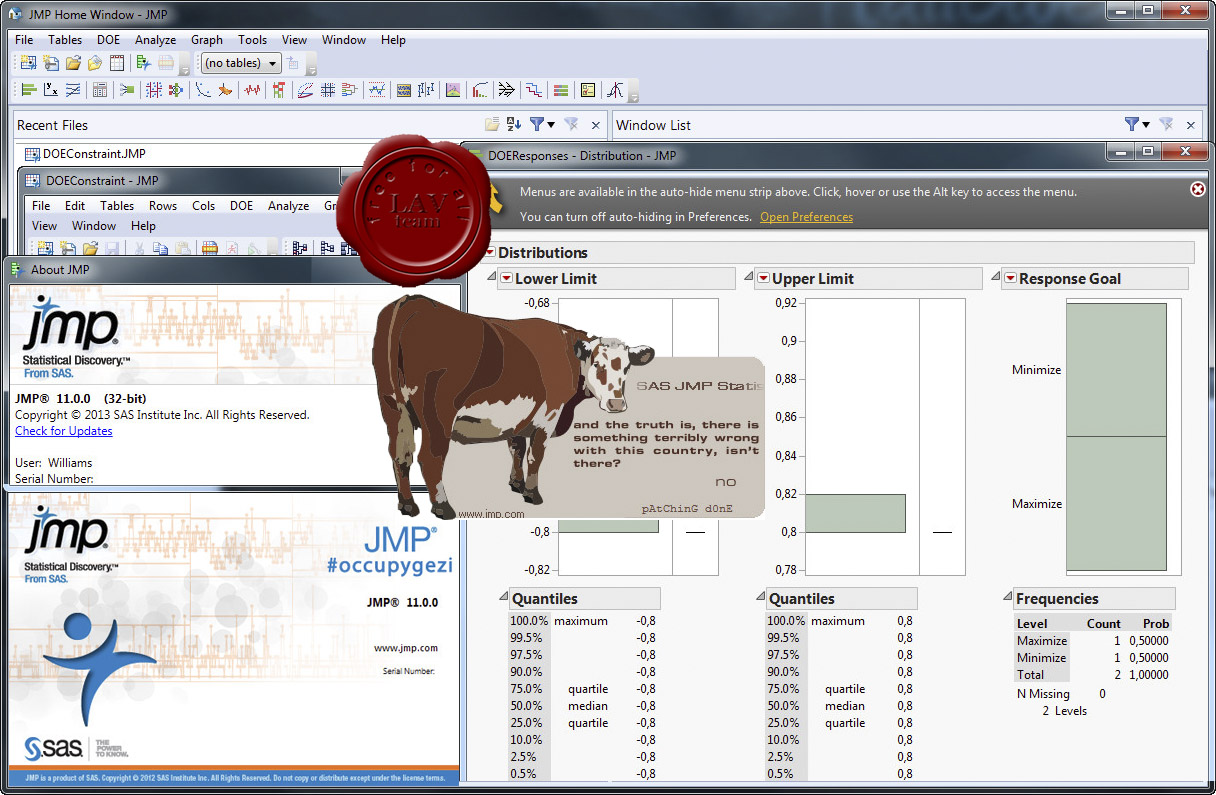Close the Recent Files panel
1216x795 pixels.
595,125
